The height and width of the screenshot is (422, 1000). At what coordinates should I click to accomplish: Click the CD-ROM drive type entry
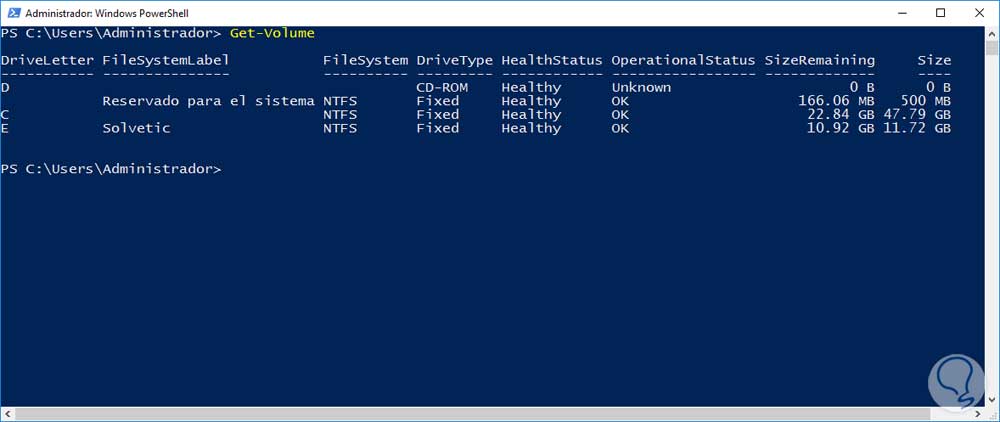(x=442, y=87)
